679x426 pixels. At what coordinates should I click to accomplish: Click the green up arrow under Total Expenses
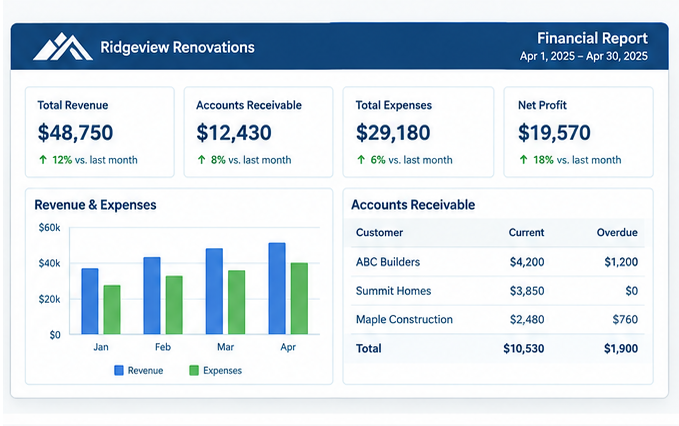(x=361, y=160)
